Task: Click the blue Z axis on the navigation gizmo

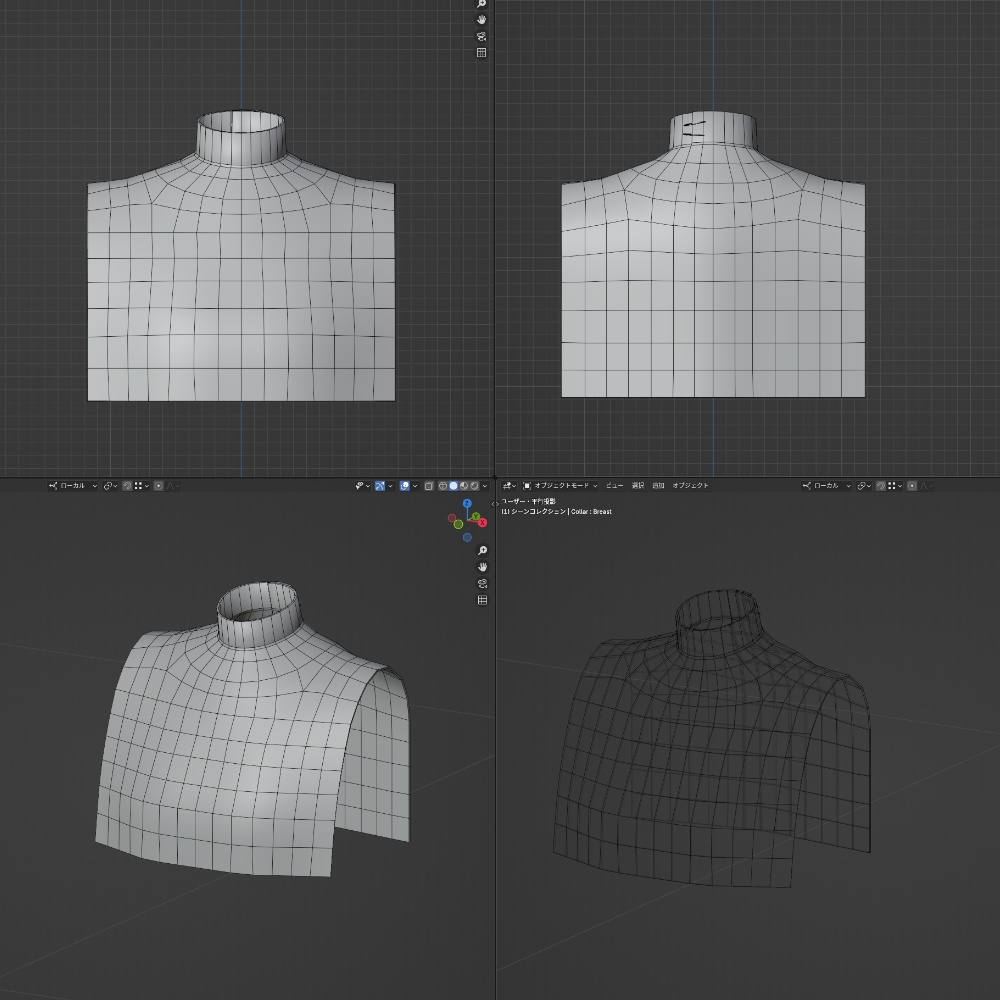Action: (x=467, y=504)
